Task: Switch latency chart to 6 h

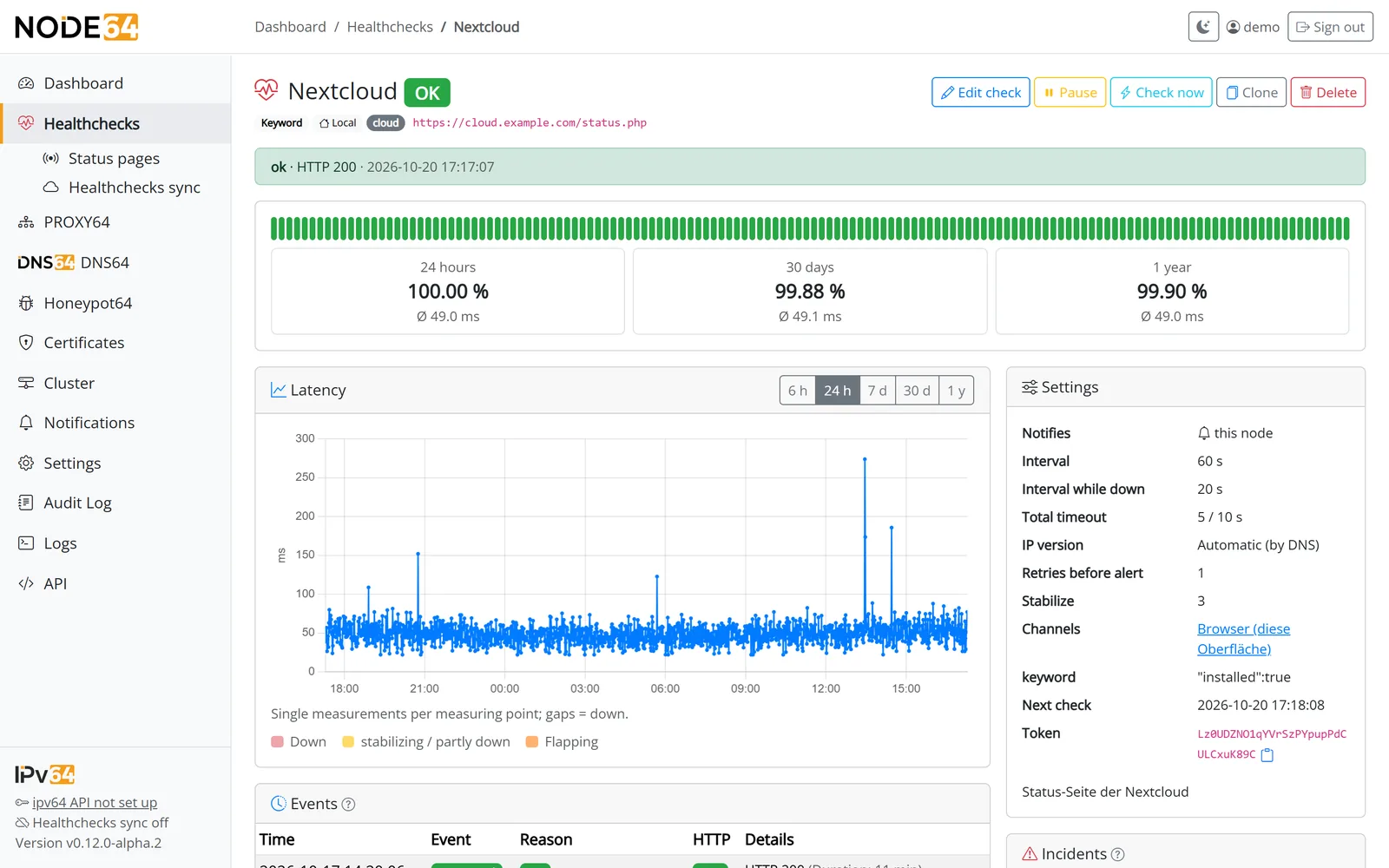Action: (797, 391)
